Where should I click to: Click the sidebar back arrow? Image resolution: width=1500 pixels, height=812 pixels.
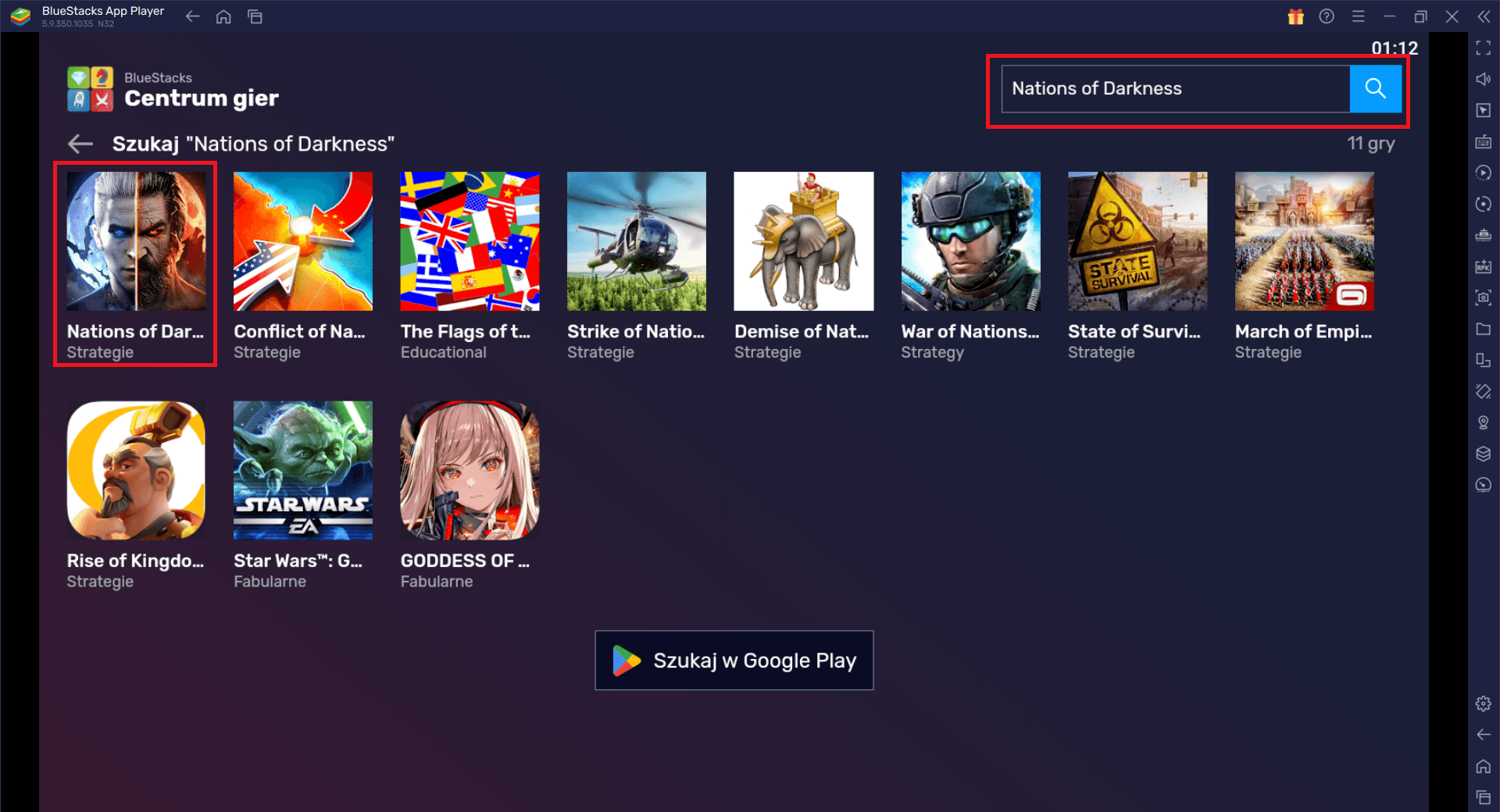click(1484, 735)
